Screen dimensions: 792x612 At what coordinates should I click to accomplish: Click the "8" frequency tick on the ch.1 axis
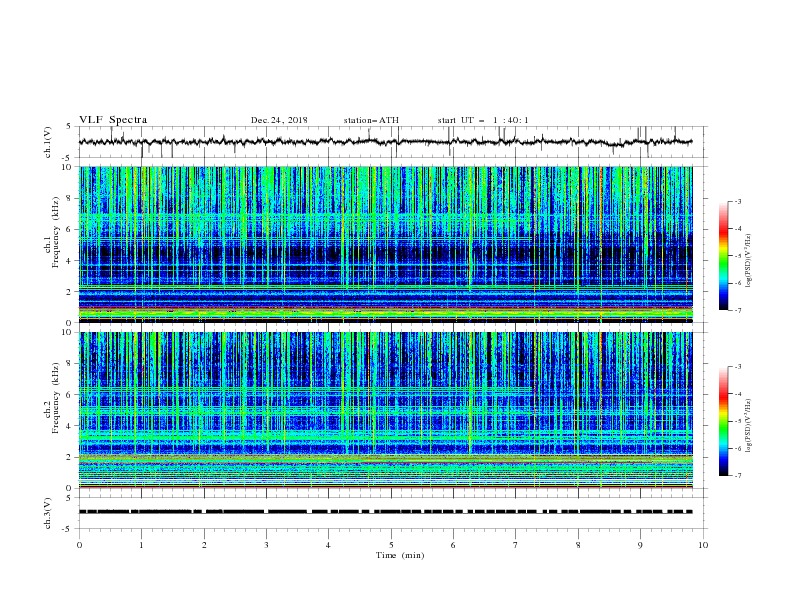[x=70, y=198]
